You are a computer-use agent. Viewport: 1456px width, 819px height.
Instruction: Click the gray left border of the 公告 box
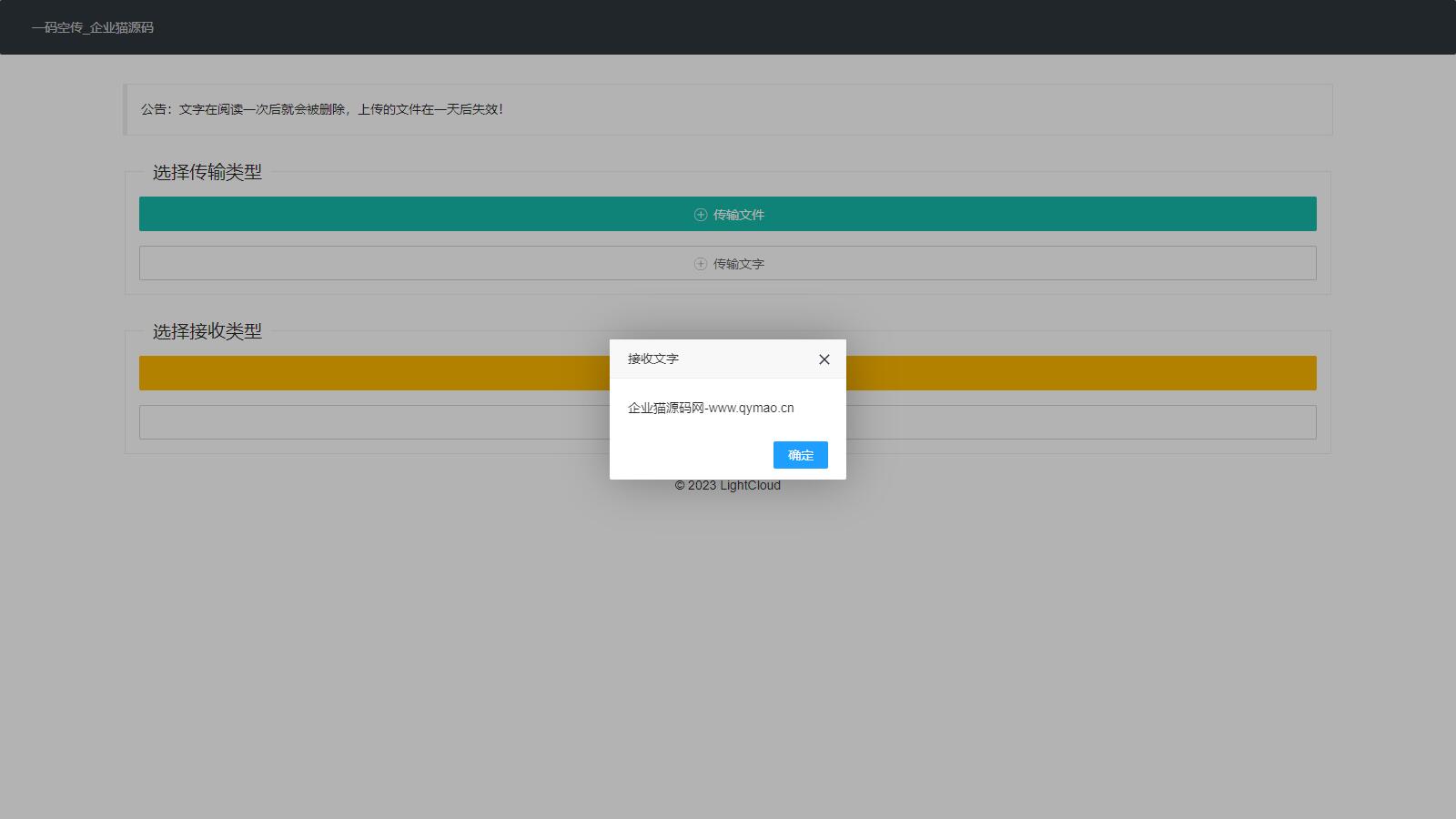click(x=125, y=109)
